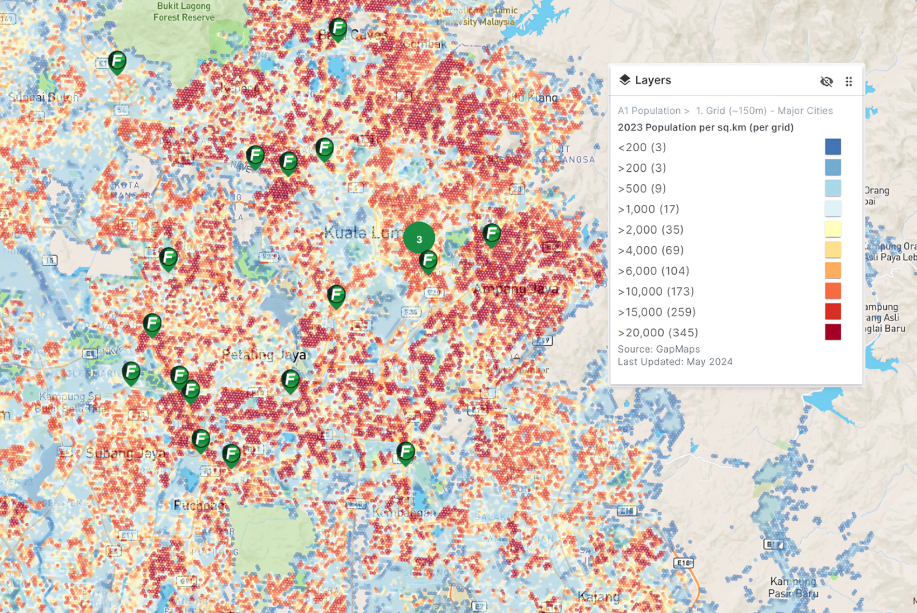Image resolution: width=917 pixels, height=613 pixels.
Task: Open the A1 Population breadcrumb
Action: [648, 111]
